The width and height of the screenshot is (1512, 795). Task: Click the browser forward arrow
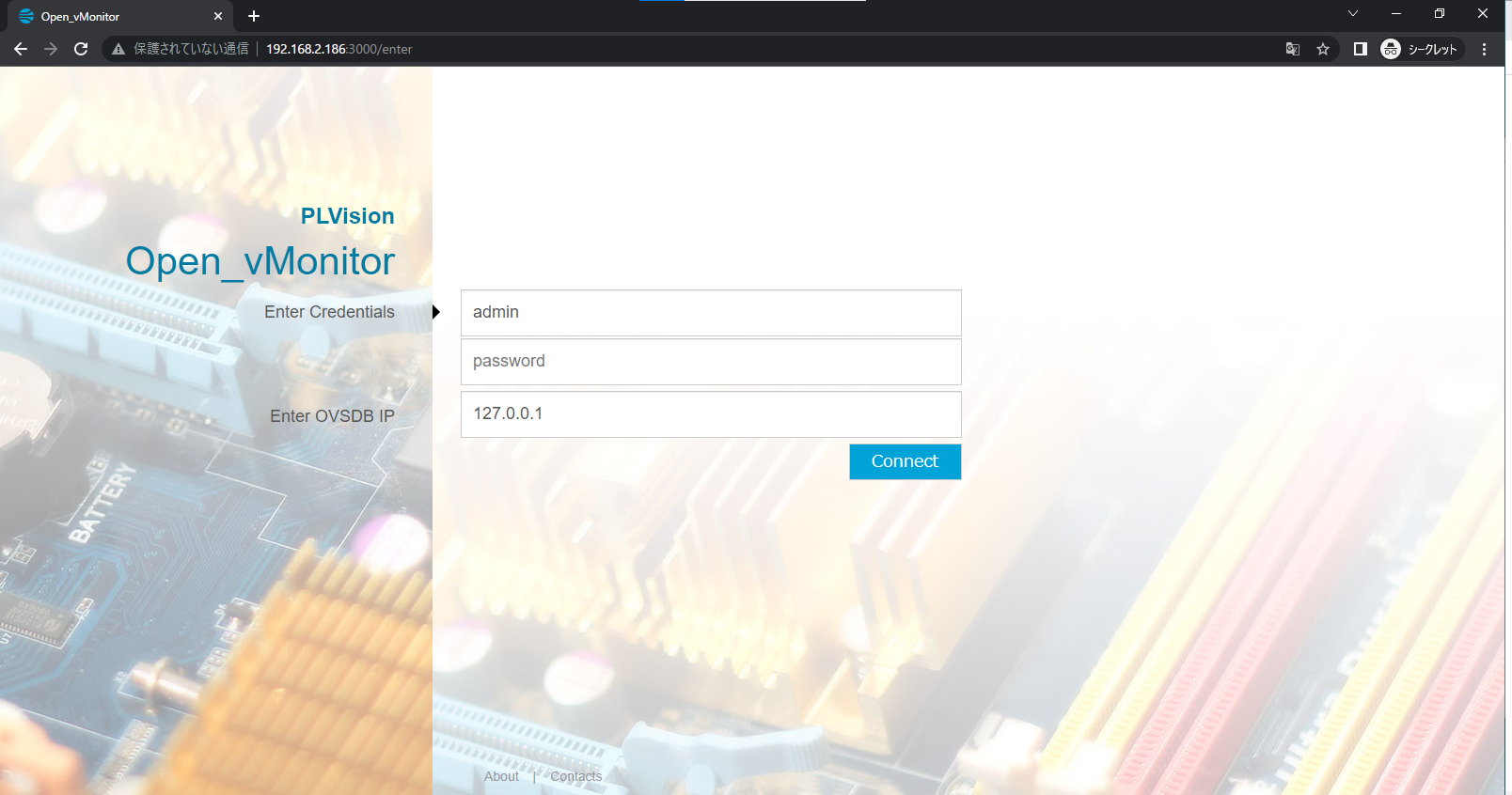pyautogui.click(x=51, y=49)
